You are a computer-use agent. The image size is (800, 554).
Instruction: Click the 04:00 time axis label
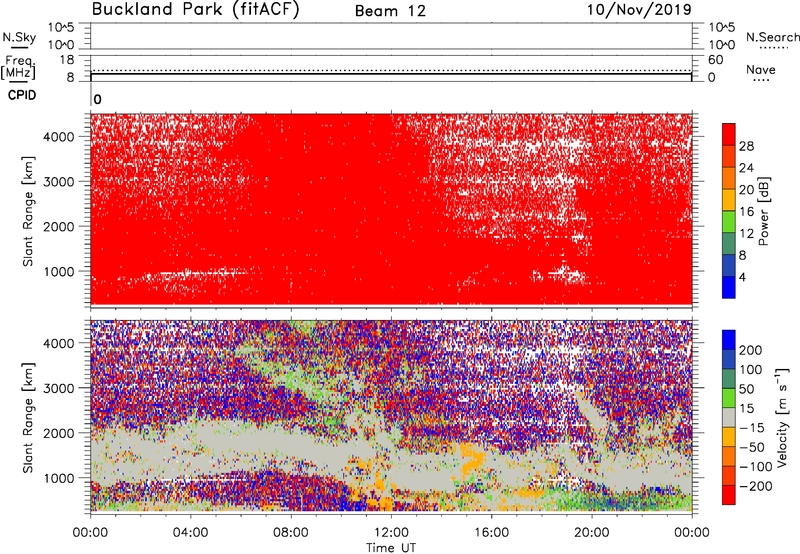tap(190, 533)
